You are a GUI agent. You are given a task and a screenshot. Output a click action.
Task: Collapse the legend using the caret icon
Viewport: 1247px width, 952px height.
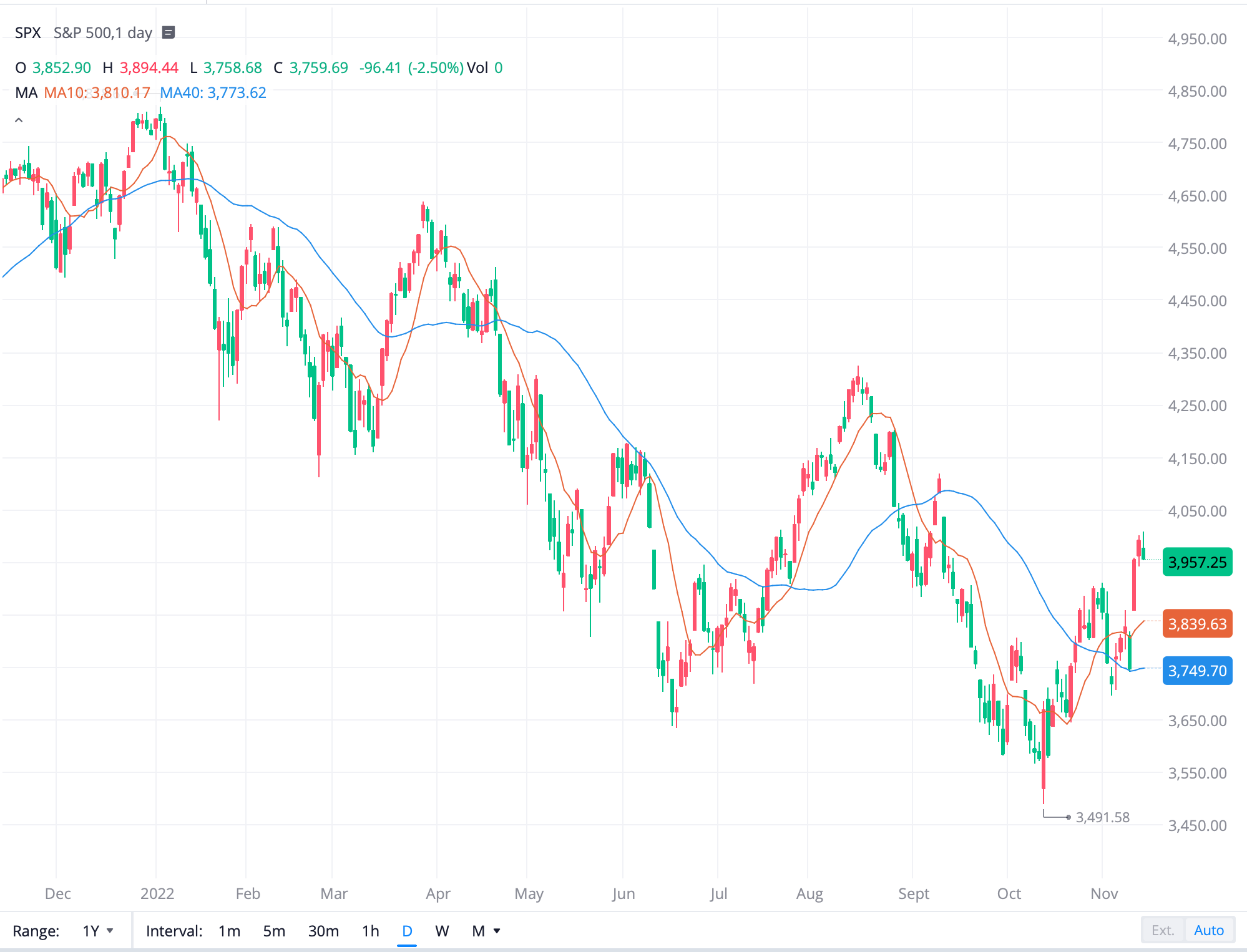(x=19, y=120)
